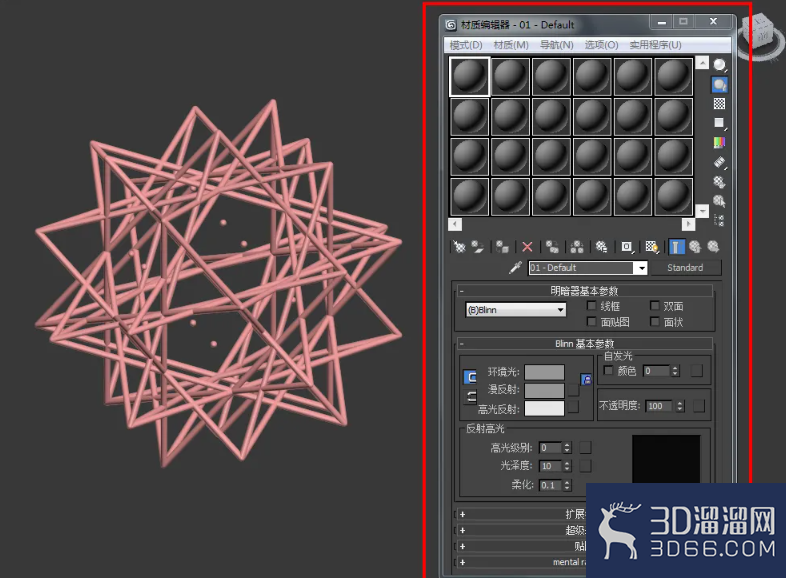Click the 光泽度 value field
This screenshot has height=578, width=786.
click(x=550, y=466)
